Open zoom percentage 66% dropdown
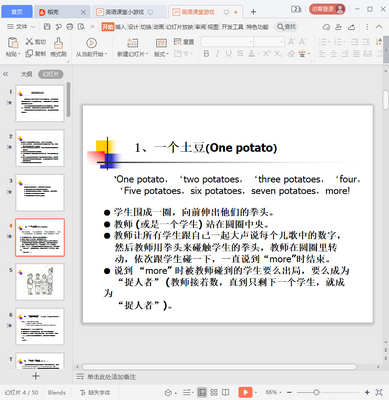Image resolution: width=389 pixels, height=400 pixels. 274,392
